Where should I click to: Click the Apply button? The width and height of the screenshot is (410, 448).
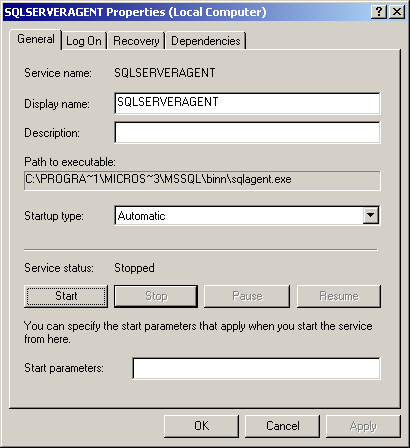(363, 426)
